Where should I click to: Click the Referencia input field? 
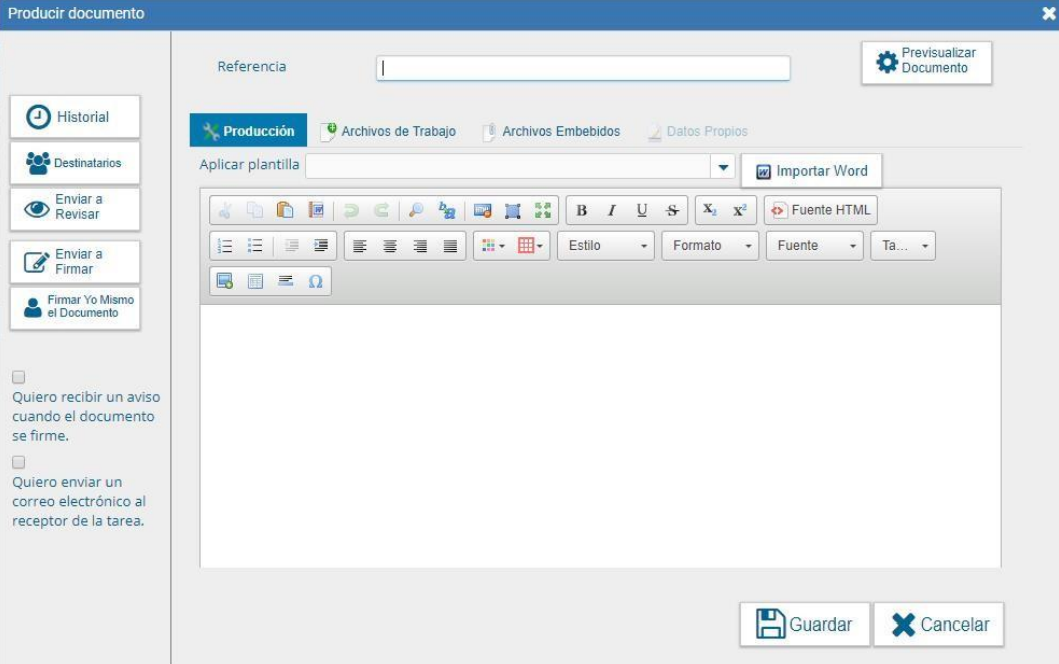click(583, 68)
